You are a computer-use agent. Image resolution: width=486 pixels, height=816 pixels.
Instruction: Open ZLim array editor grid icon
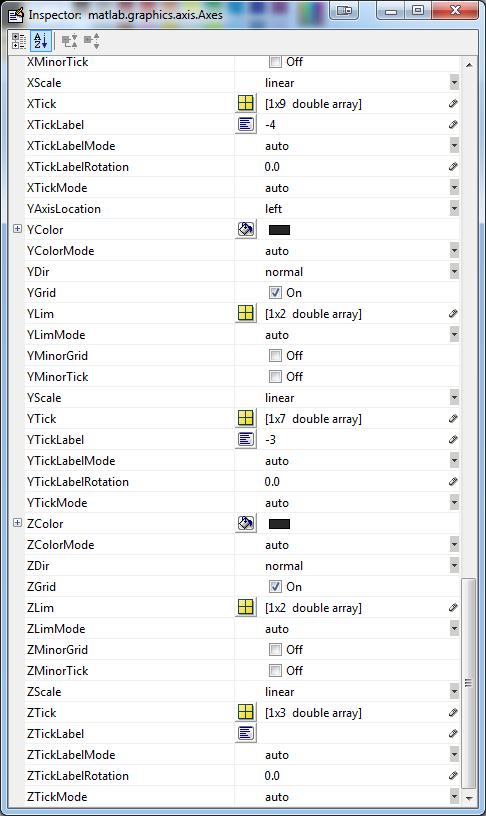click(246, 607)
